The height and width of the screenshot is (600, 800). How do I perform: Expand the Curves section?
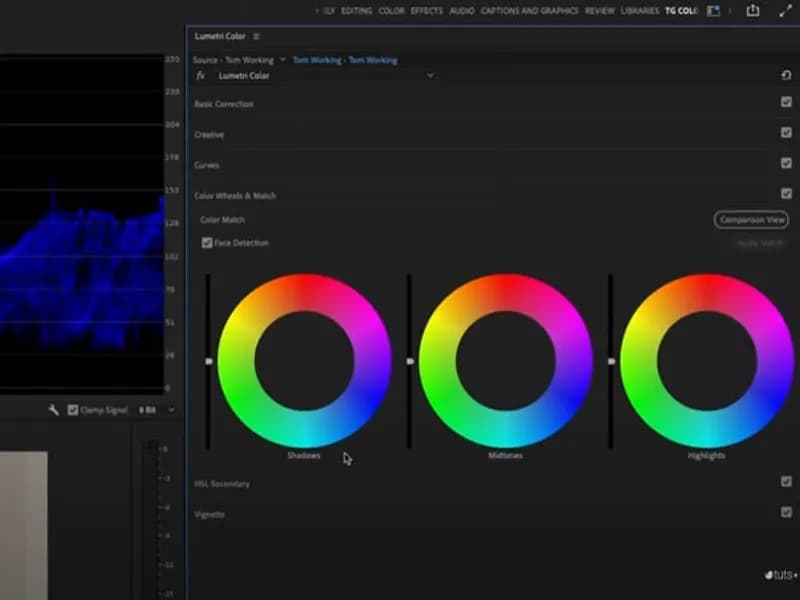pyautogui.click(x=207, y=165)
